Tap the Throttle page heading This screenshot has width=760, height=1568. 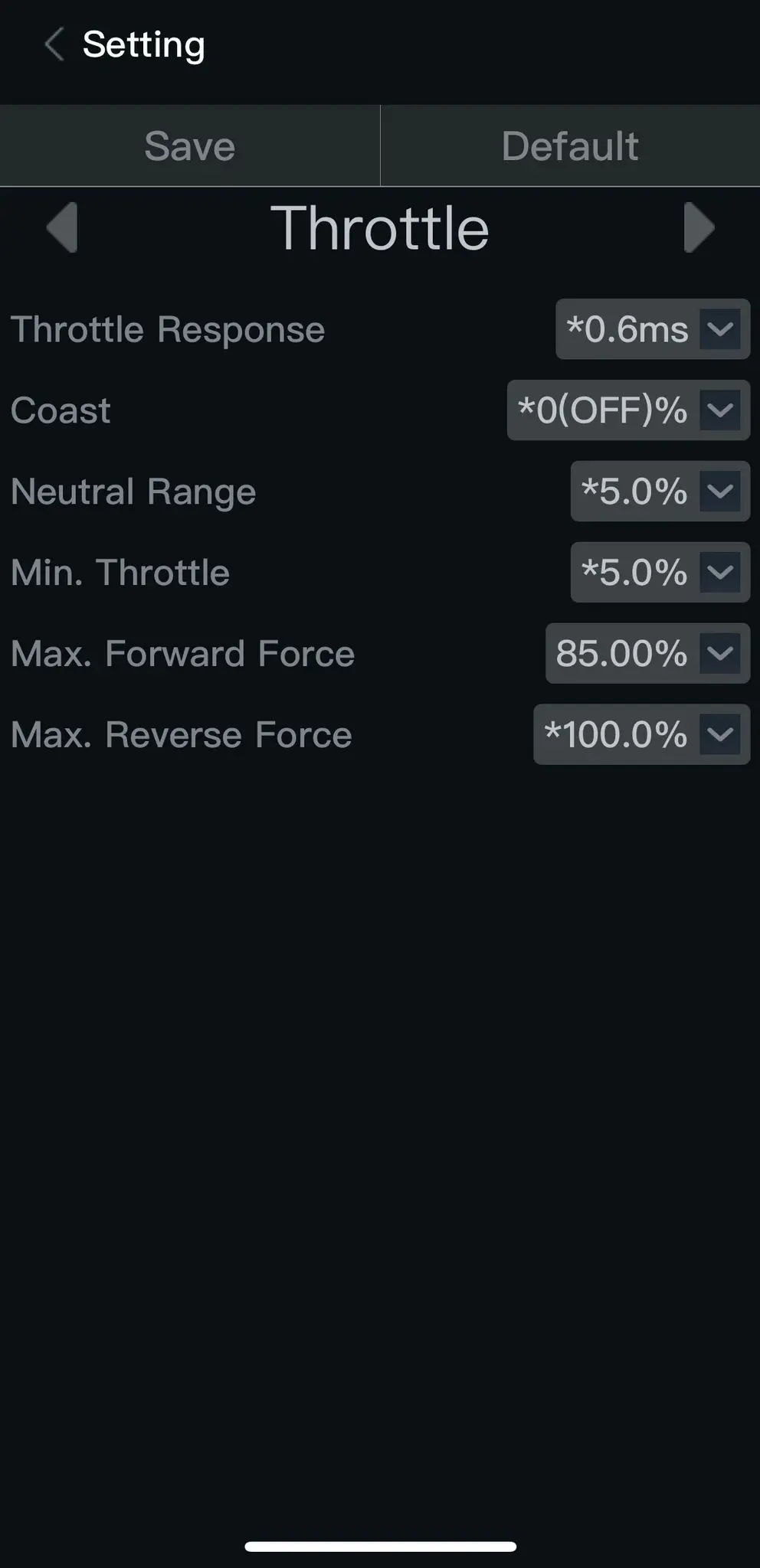point(380,228)
